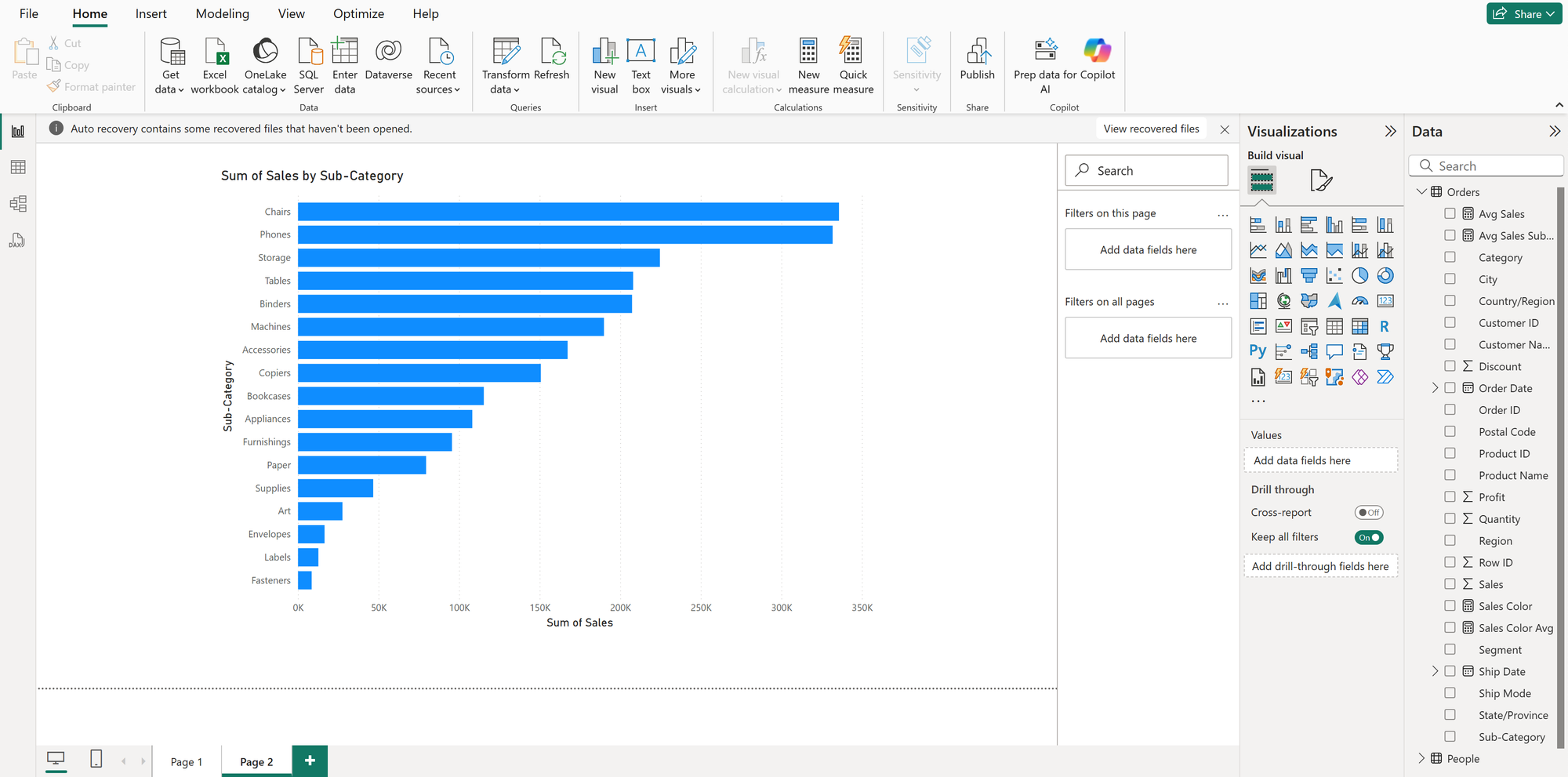Choose the gauge visual icon
Screen dimensions: 1568x777
click(x=1359, y=301)
